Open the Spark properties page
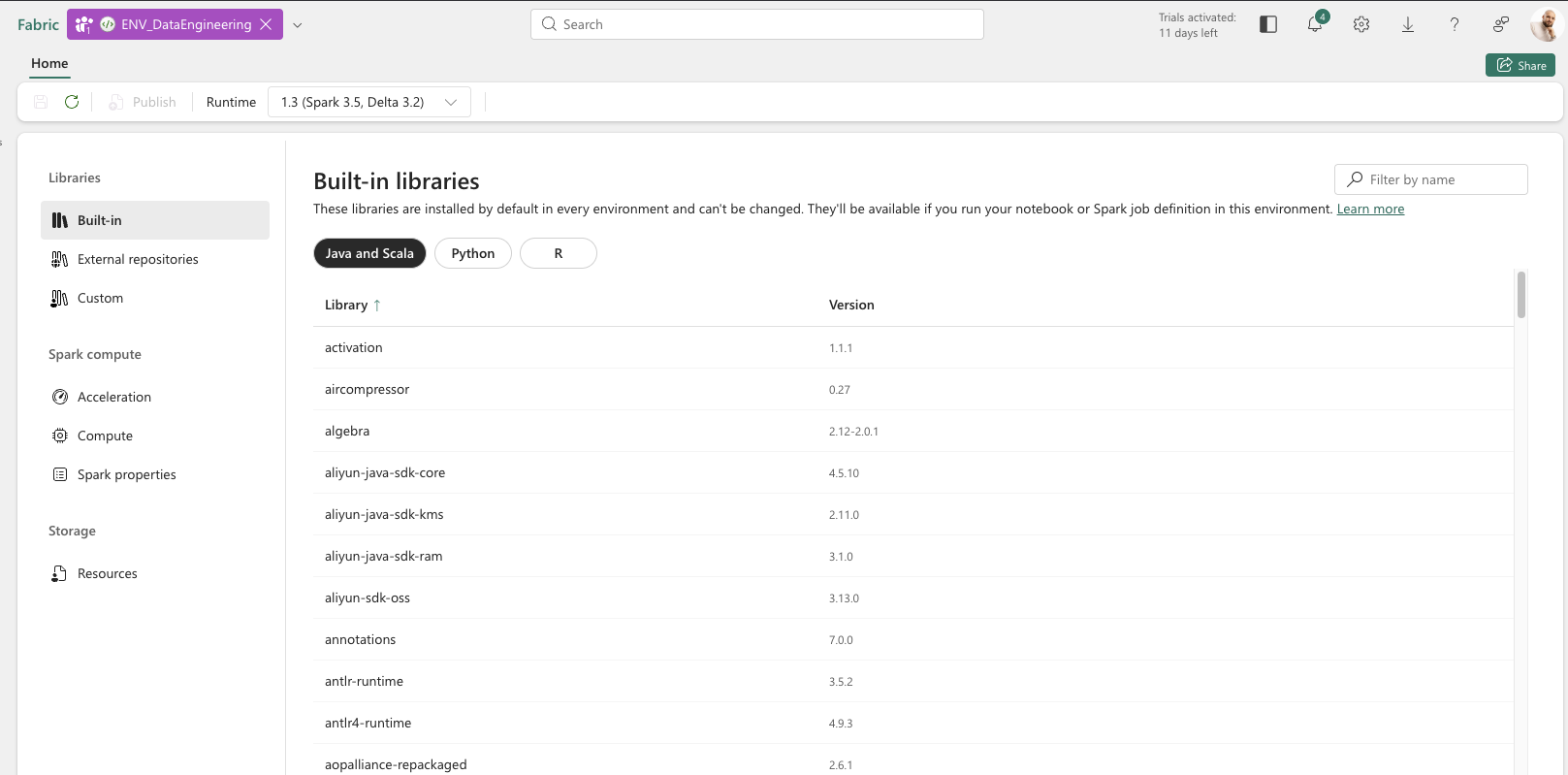1568x775 pixels. 126,474
